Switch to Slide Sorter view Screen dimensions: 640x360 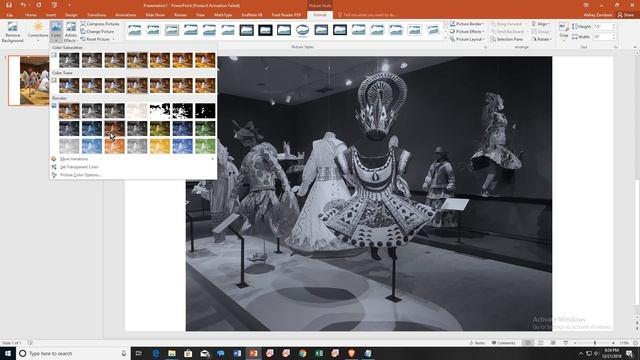[540, 343]
